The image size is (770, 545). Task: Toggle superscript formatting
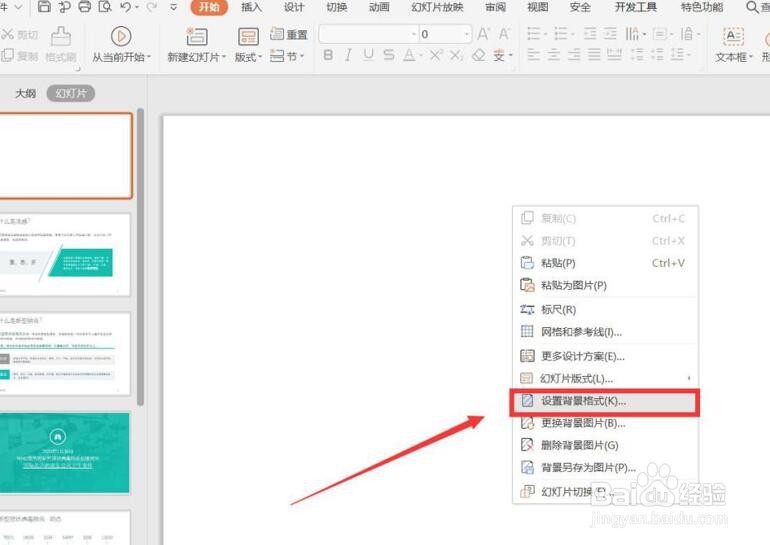pyautogui.click(x=436, y=55)
